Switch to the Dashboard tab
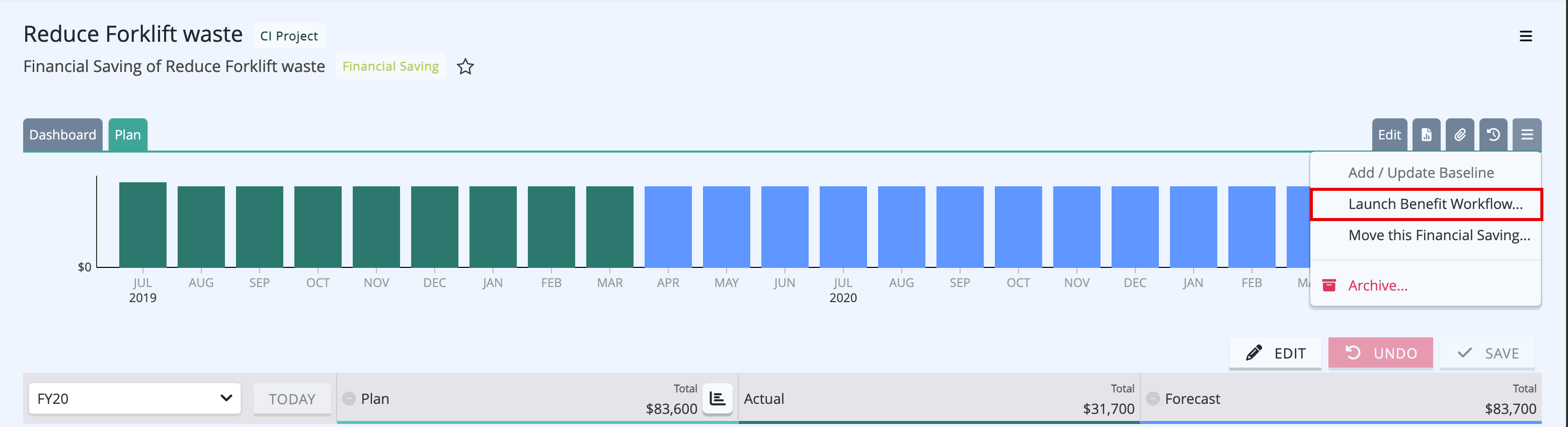Image resolution: width=1568 pixels, height=427 pixels. [x=63, y=134]
